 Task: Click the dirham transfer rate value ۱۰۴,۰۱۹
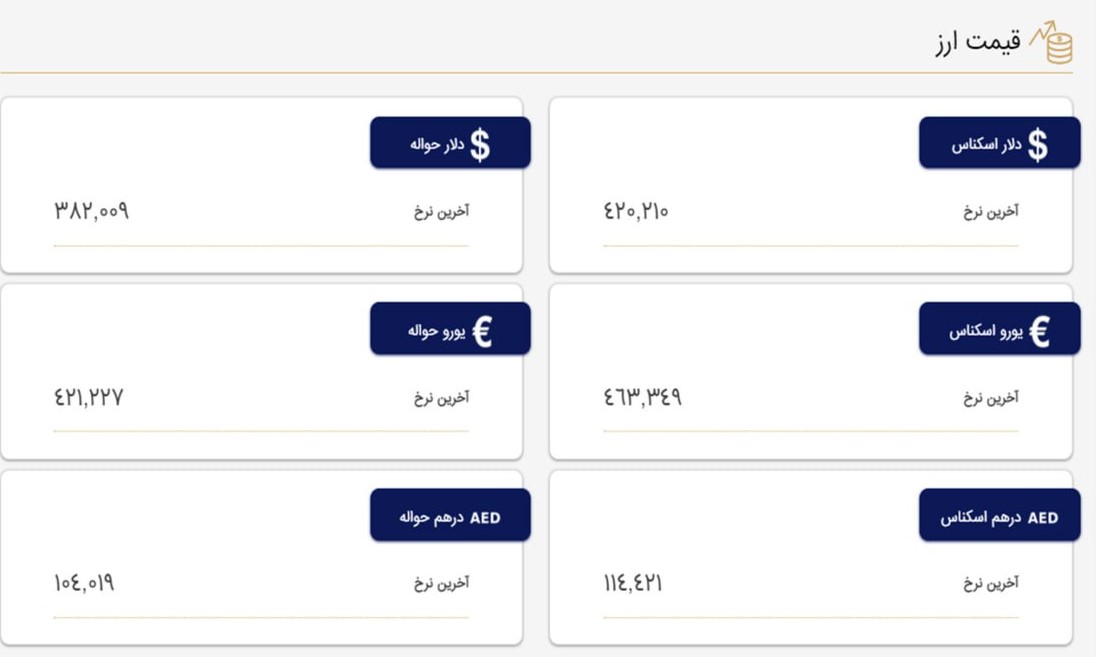click(84, 583)
